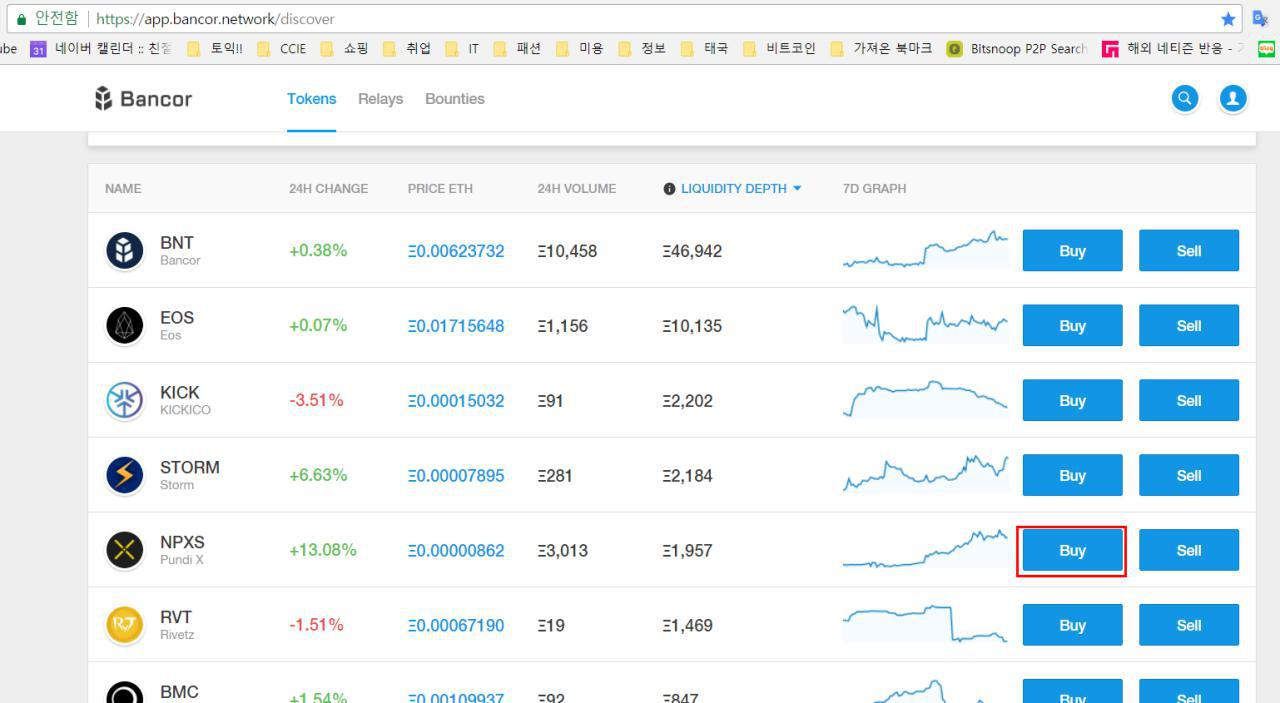The height and width of the screenshot is (703, 1280).
Task: Click the BNT token logo
Action: point(125,250)
